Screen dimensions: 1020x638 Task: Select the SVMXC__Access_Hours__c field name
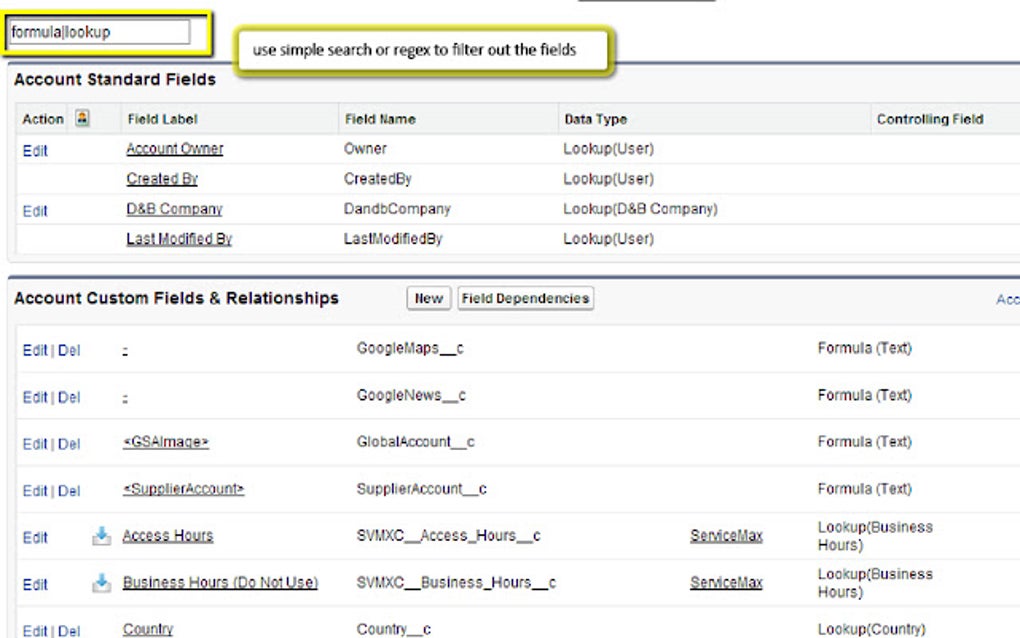click(x=448, y=536)
